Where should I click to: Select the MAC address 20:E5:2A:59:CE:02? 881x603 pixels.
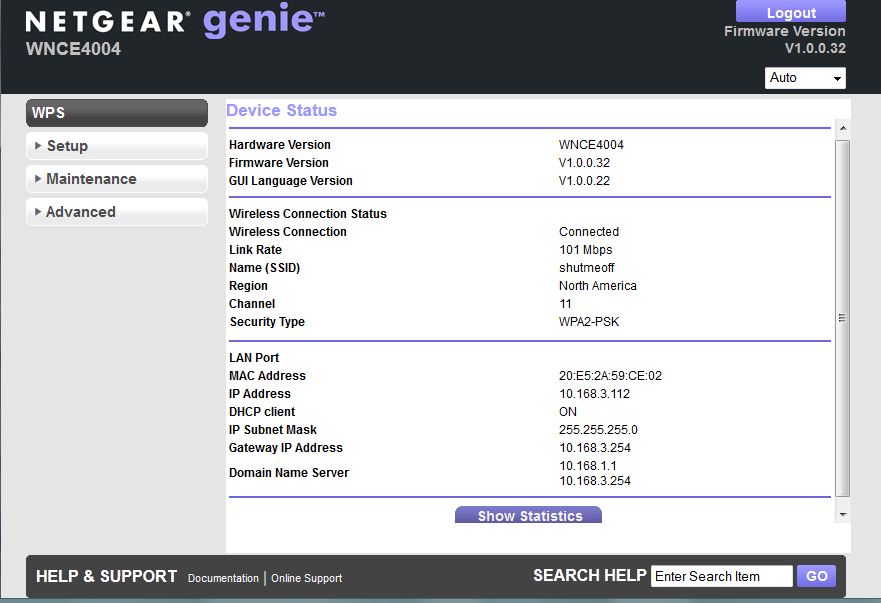click(610, 375)
